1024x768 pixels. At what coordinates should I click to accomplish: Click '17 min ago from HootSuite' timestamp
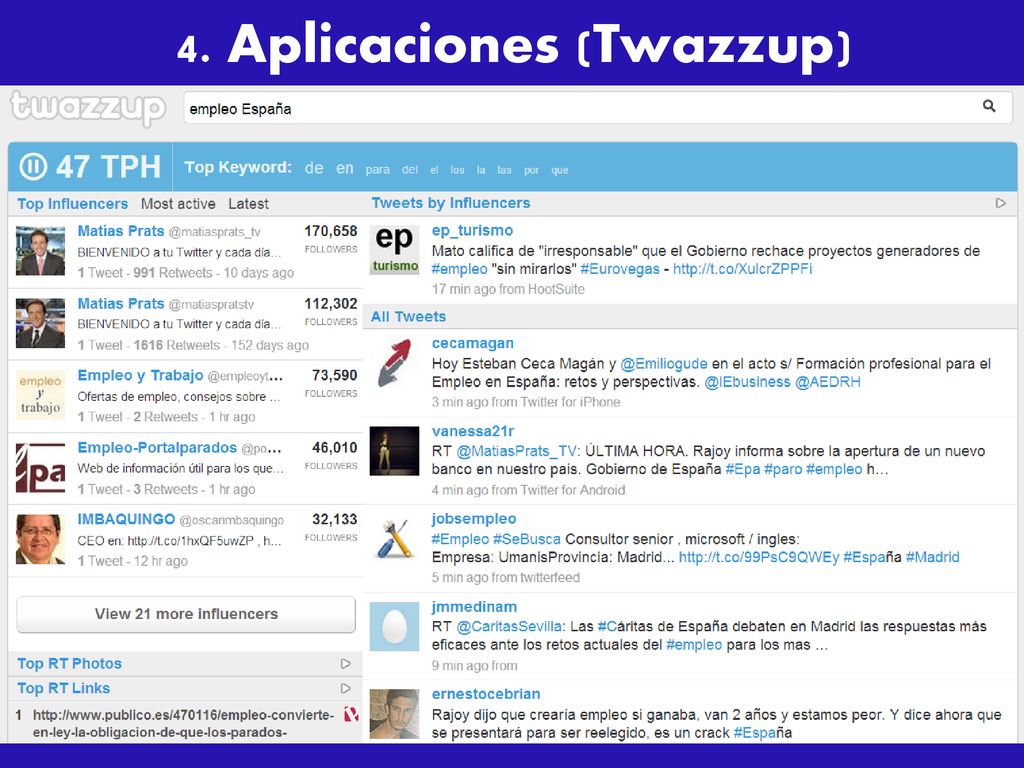[x=508, y=289]
